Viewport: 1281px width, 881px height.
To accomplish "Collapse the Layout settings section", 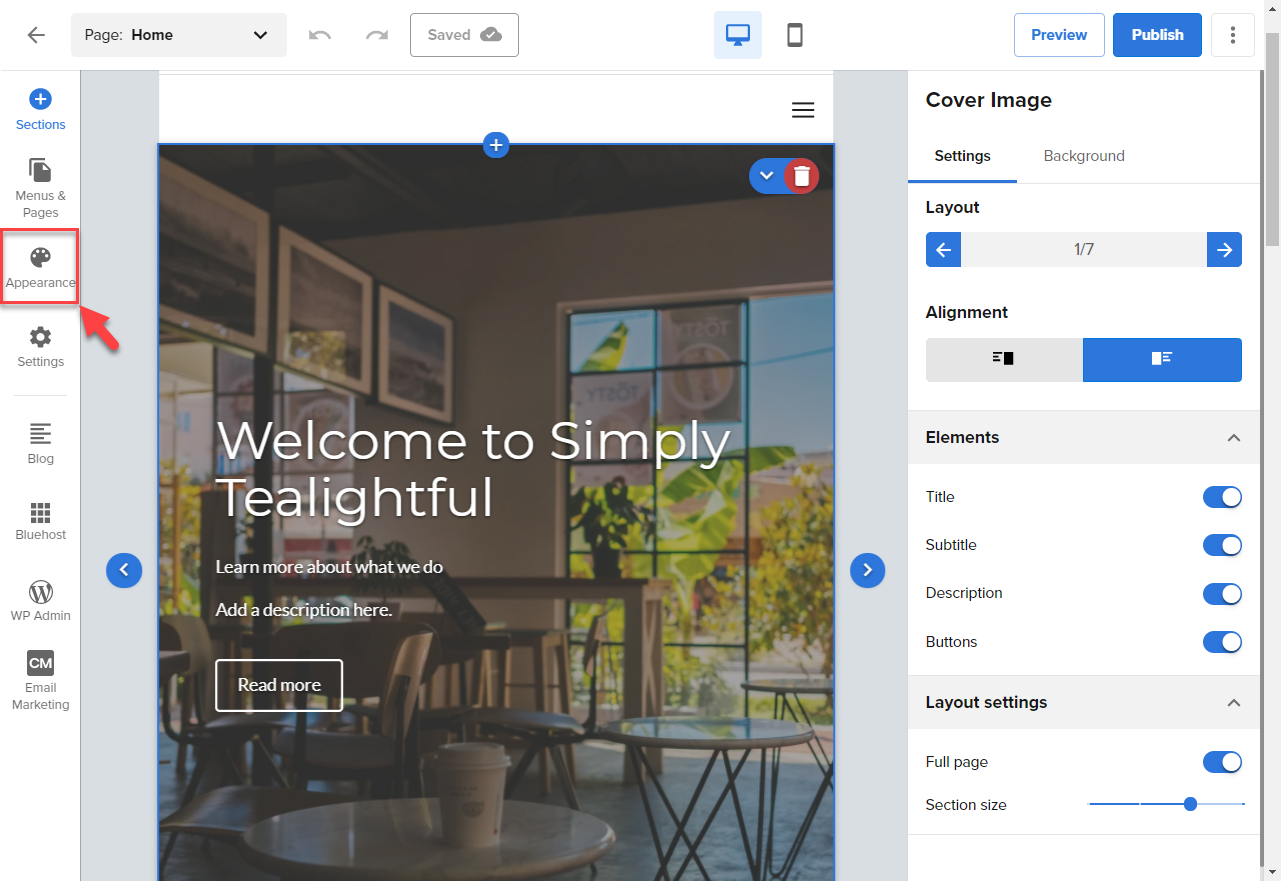I will tap(1233, 703).
